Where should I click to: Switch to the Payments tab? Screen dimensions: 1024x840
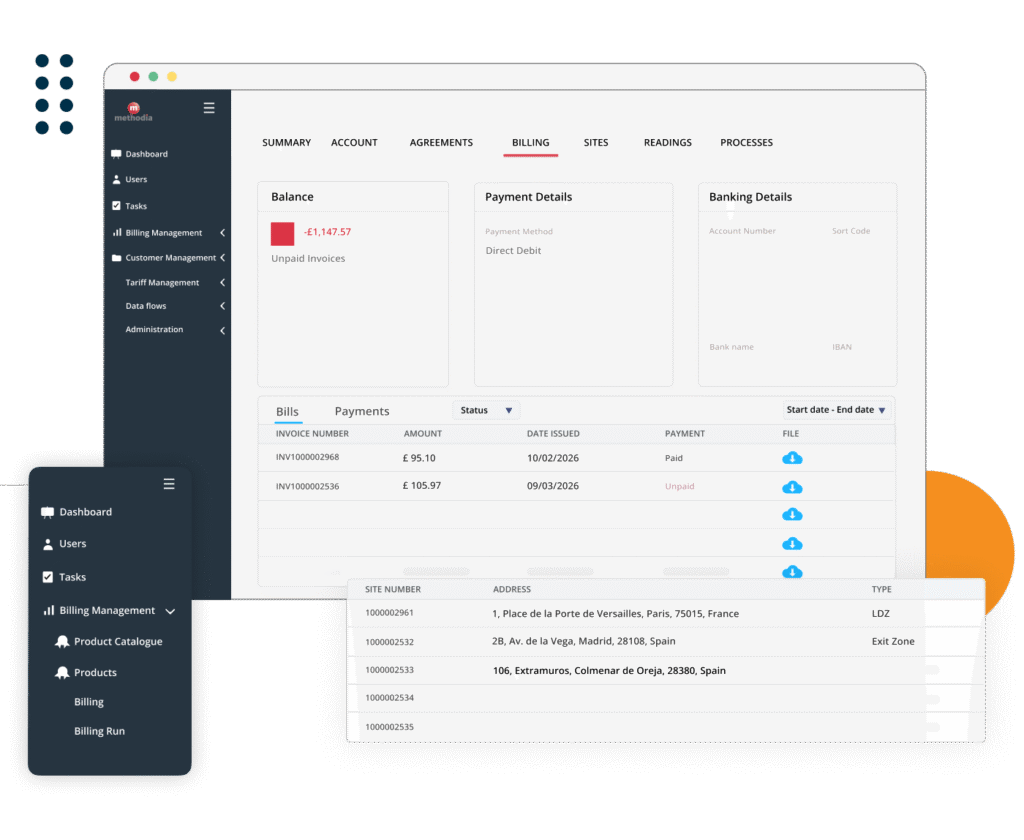click(x=362, y=411)
